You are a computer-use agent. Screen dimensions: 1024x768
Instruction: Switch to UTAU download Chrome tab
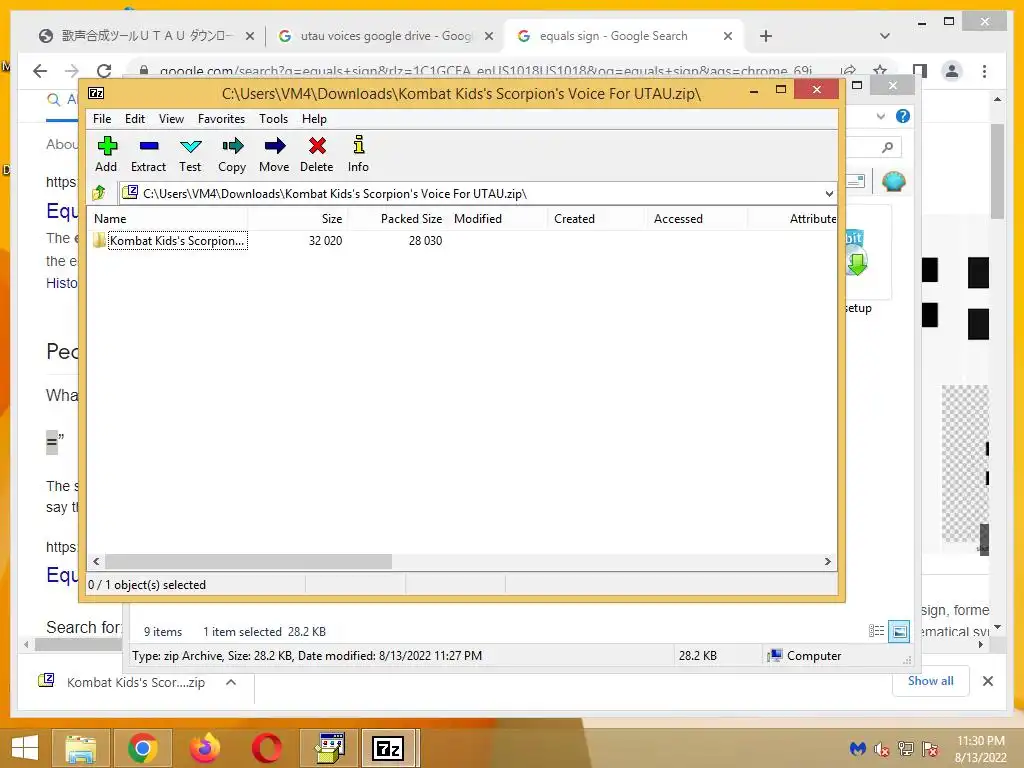(146, 36)
